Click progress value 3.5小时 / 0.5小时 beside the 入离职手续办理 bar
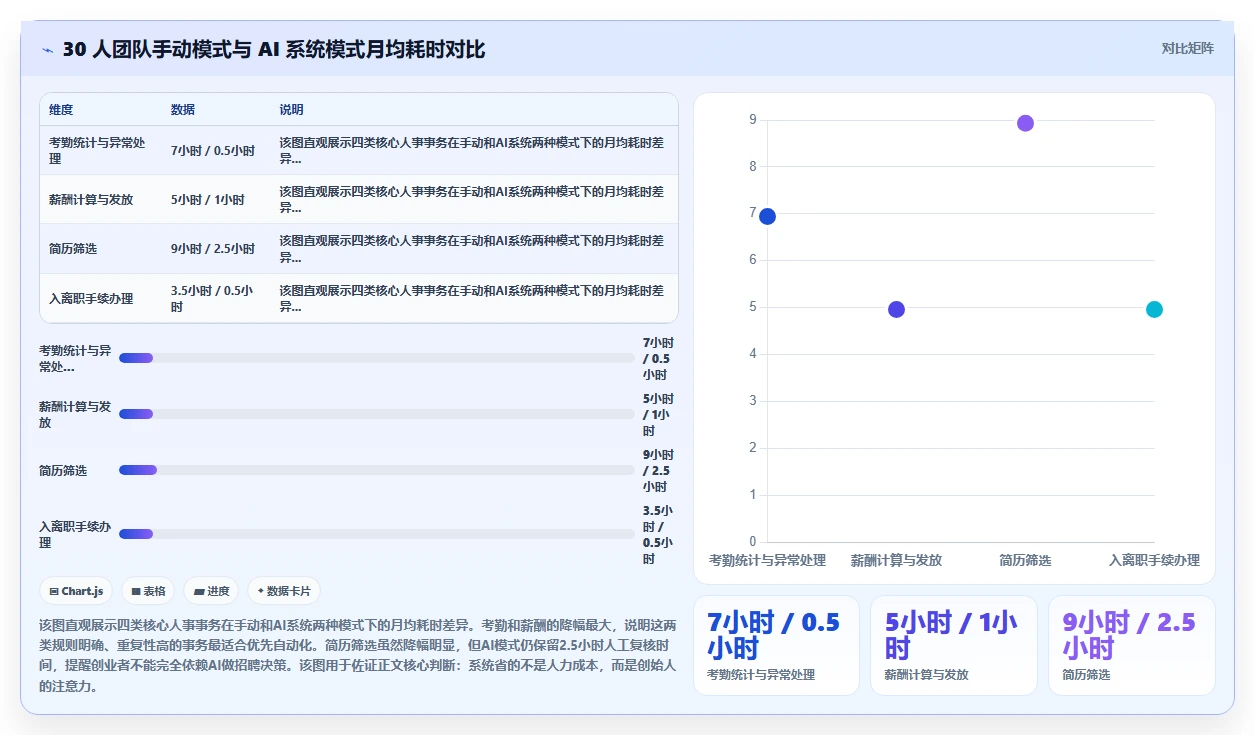 657,534
